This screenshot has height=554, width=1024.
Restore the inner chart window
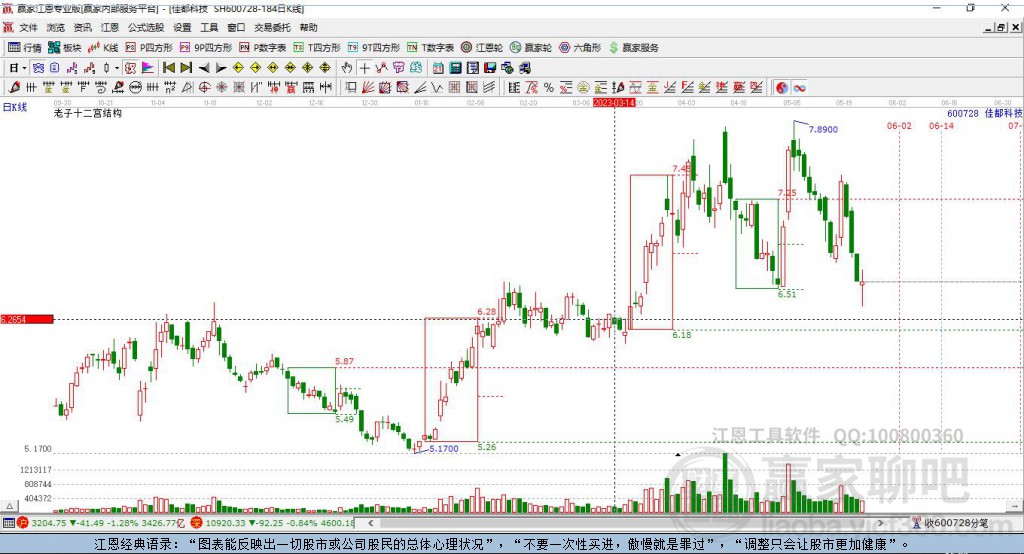coord(1001,27)
